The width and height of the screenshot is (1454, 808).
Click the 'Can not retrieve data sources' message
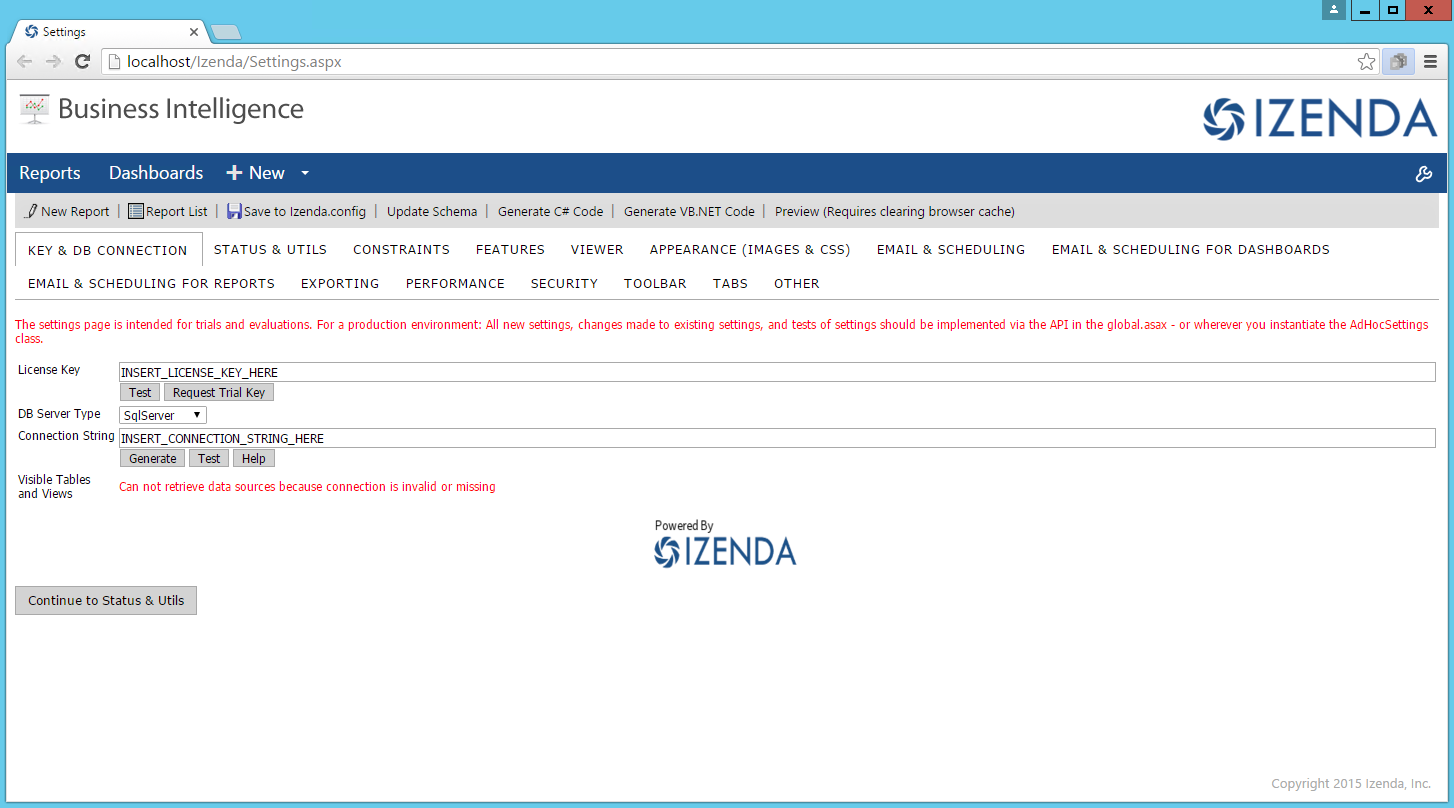click(307, 487)
